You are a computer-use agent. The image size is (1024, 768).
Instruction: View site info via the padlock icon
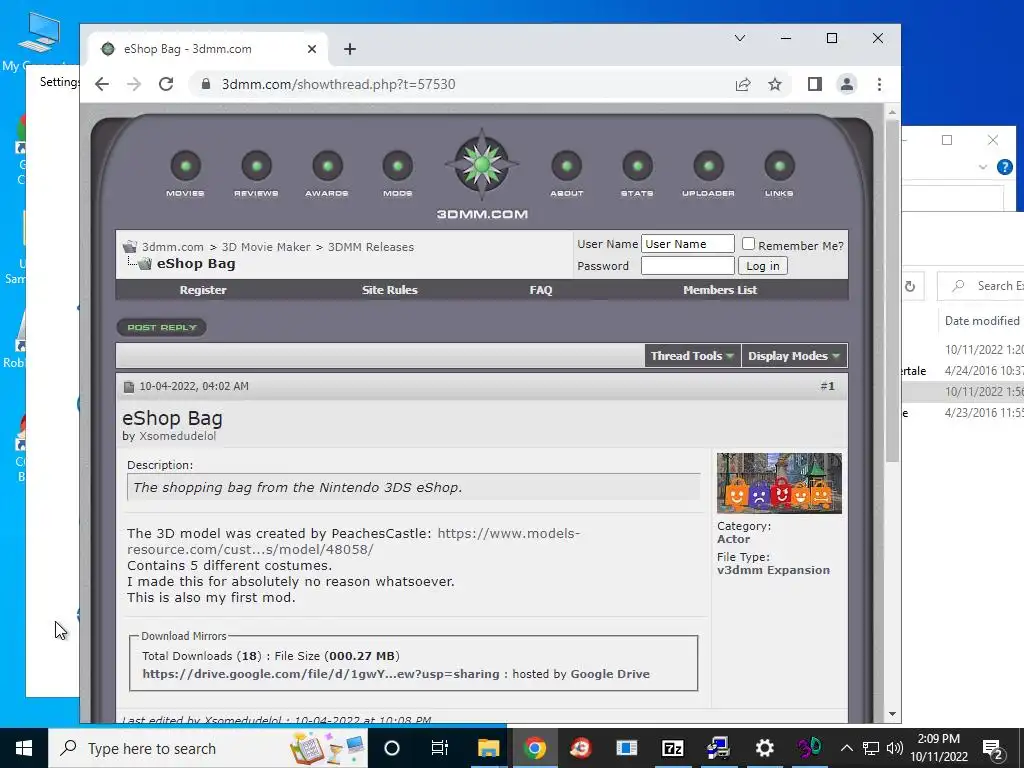[x=206, y=84]
